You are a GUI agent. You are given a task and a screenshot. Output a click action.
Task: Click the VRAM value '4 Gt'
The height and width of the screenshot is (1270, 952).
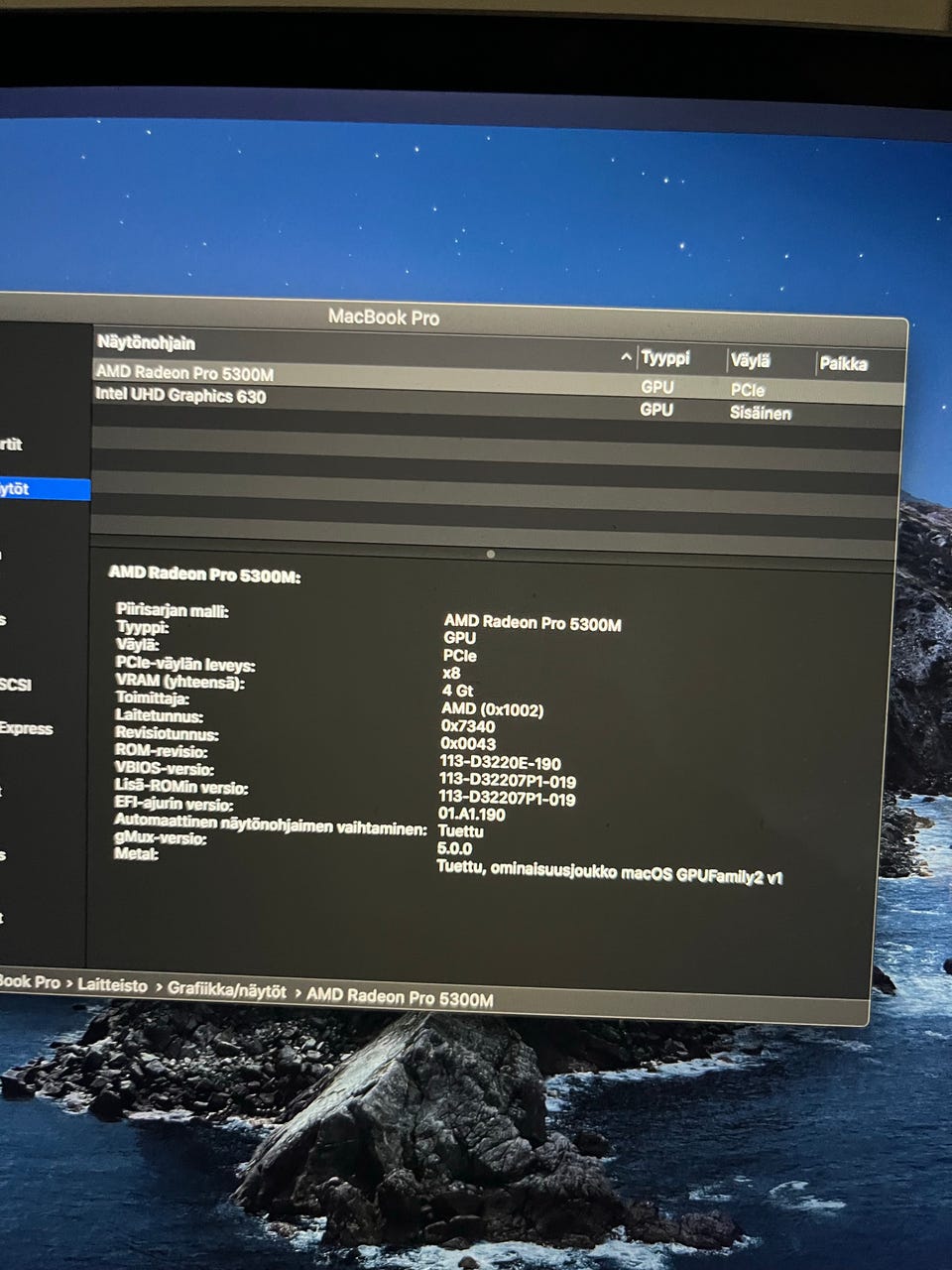pyautogui.click(x=457, y=691)
